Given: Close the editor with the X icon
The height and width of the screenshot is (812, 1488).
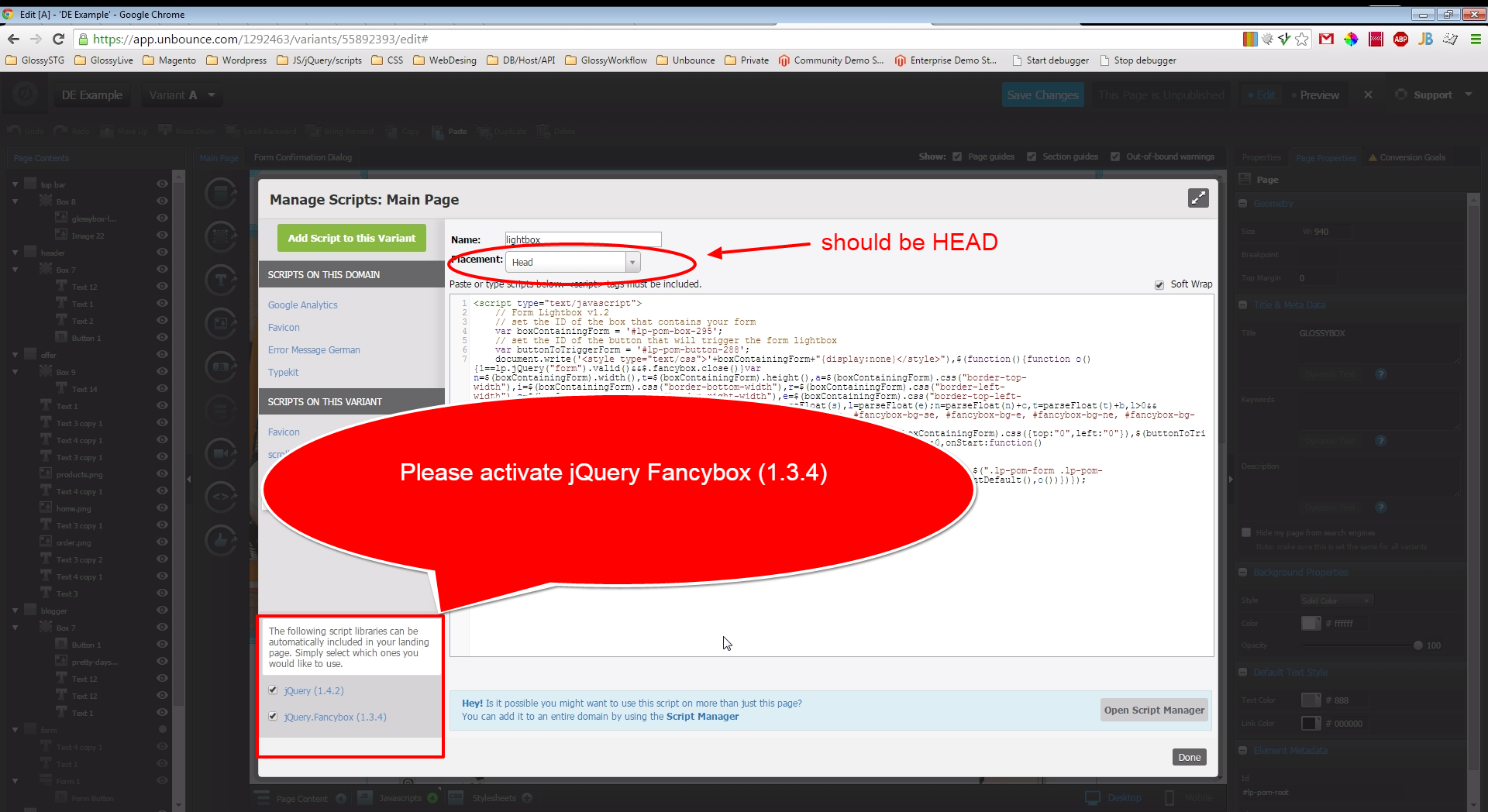Looking at the screenshot, I should (1368, 95).
